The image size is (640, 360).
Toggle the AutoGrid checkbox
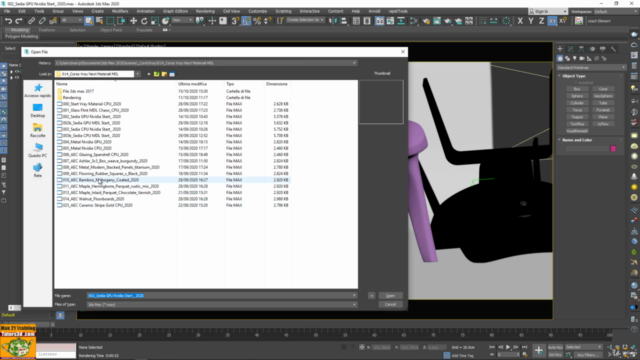click(x=576, y=82)
